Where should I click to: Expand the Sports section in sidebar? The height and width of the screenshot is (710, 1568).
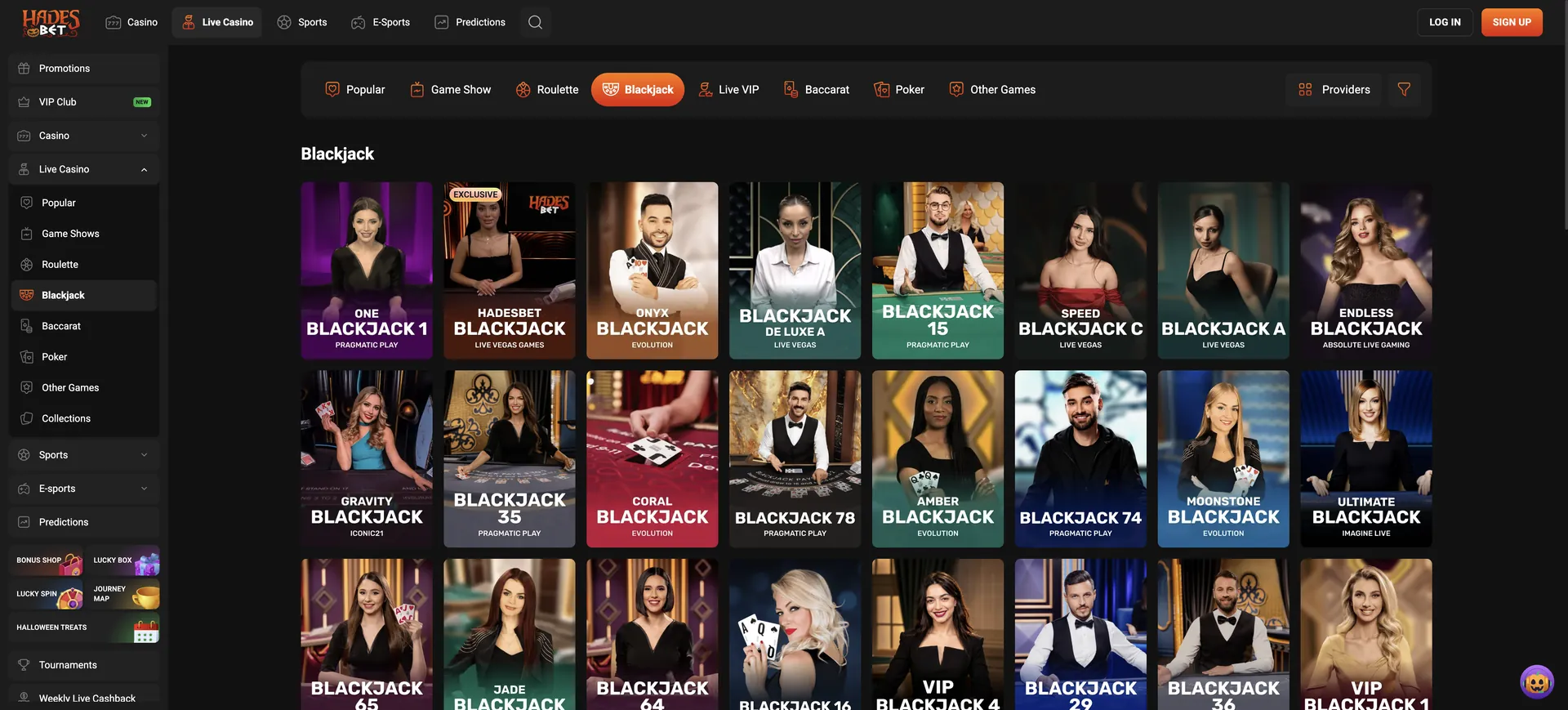[x=84, y=455]
